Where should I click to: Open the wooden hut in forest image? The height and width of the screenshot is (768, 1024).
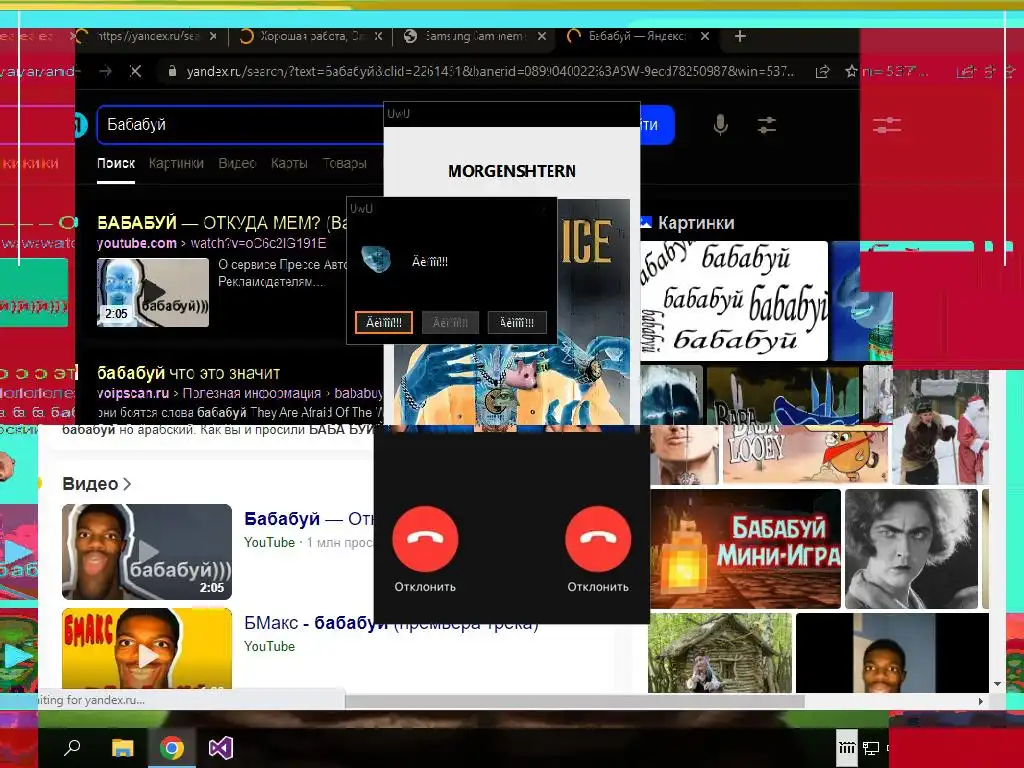click(720, 652)
